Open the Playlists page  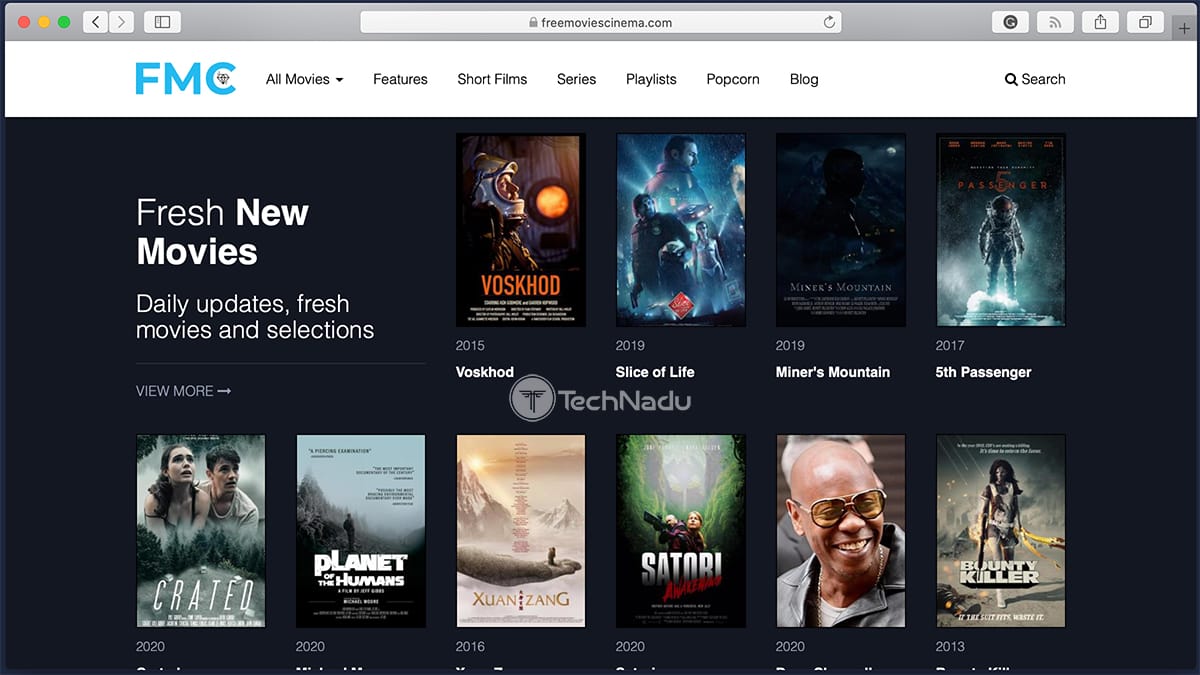(651, 79)
